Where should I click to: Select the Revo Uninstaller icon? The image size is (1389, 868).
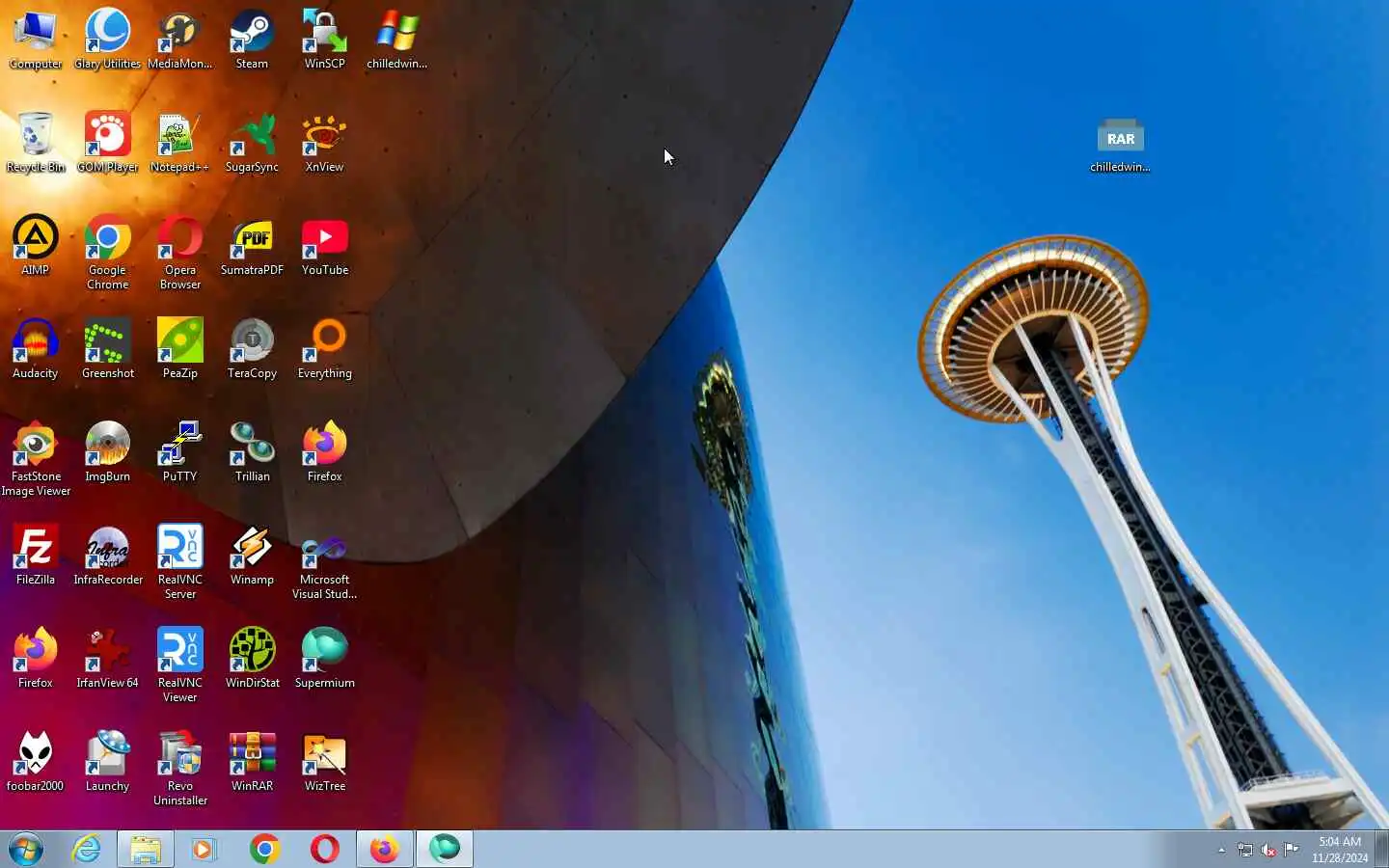coord(180,768)
